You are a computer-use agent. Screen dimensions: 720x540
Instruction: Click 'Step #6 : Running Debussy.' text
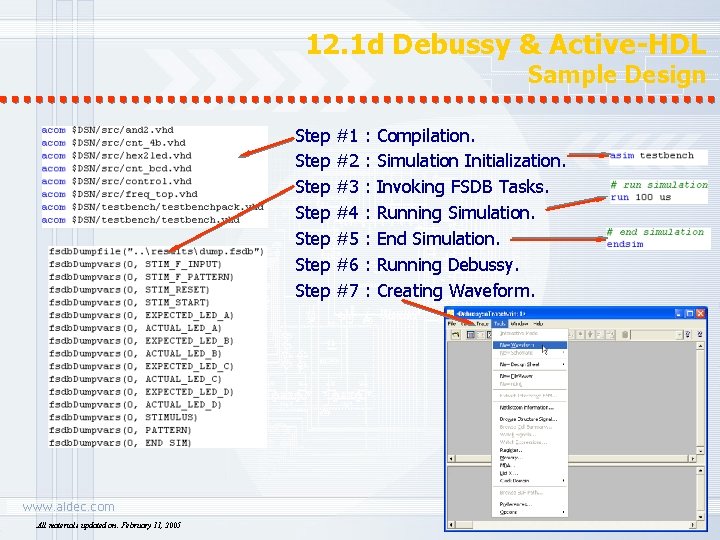[407, 265]
